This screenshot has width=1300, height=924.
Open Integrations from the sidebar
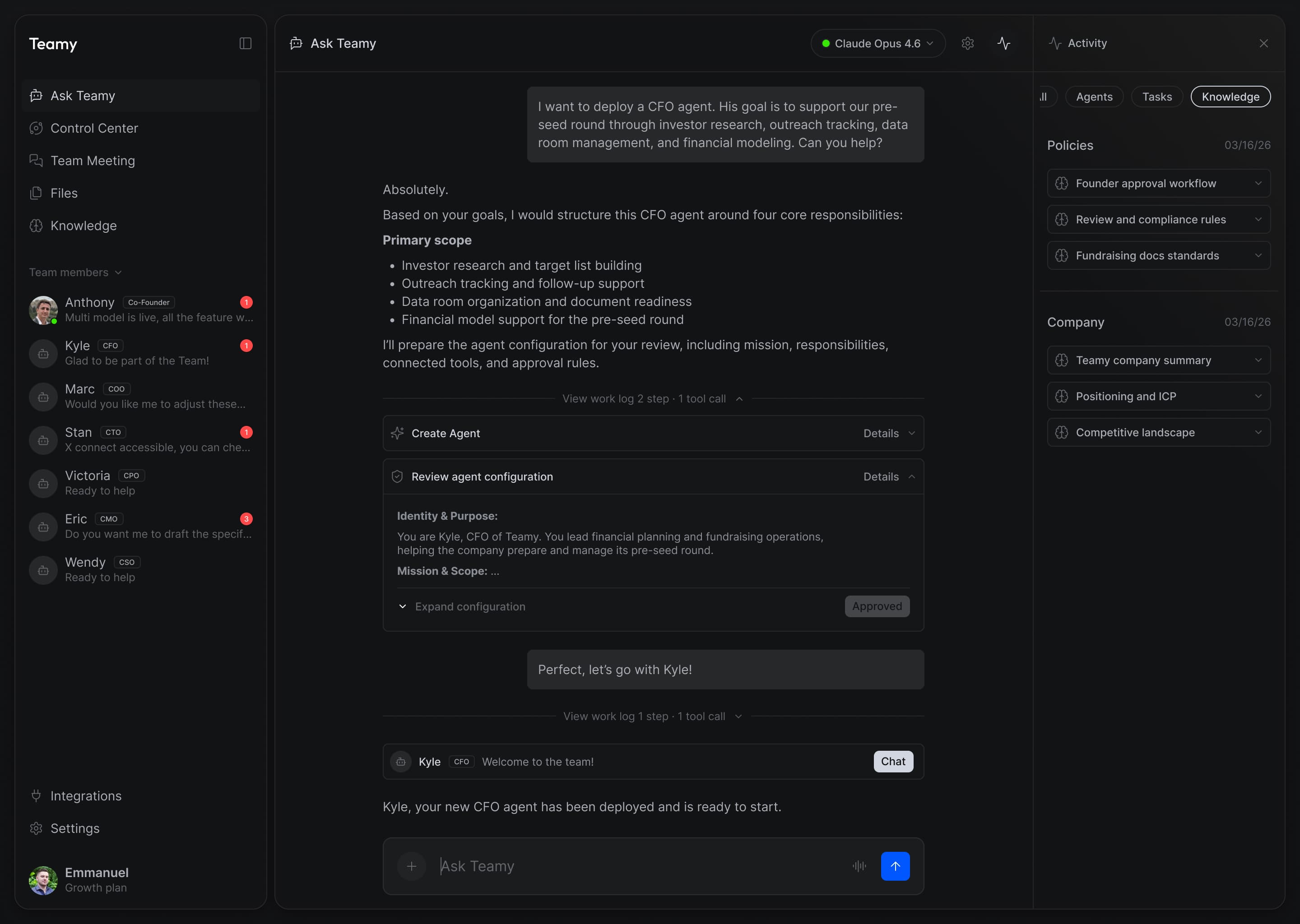click(86, 795)
